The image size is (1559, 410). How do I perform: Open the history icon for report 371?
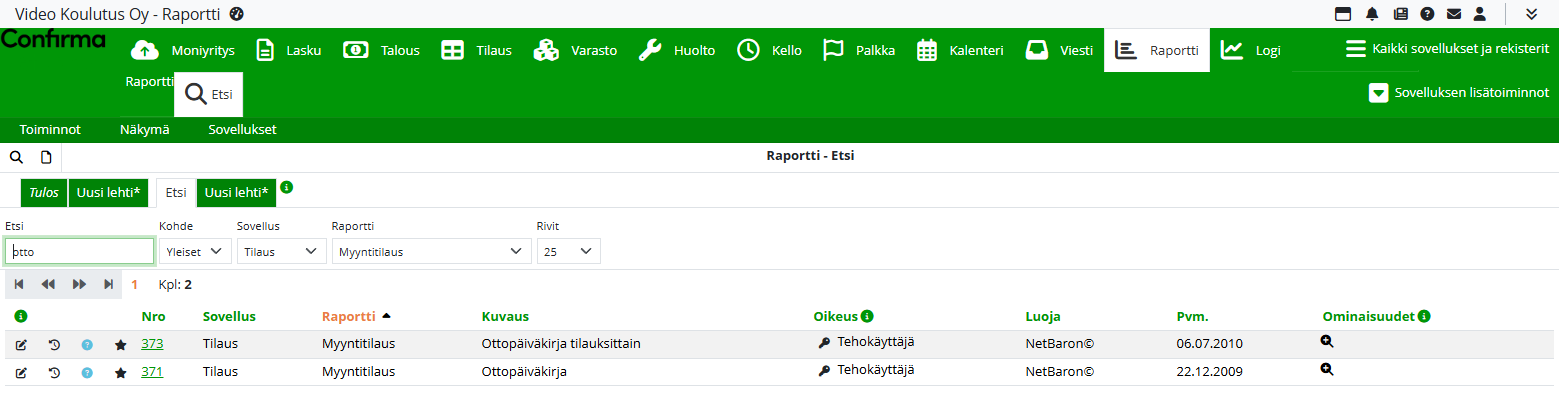[54, 373]
